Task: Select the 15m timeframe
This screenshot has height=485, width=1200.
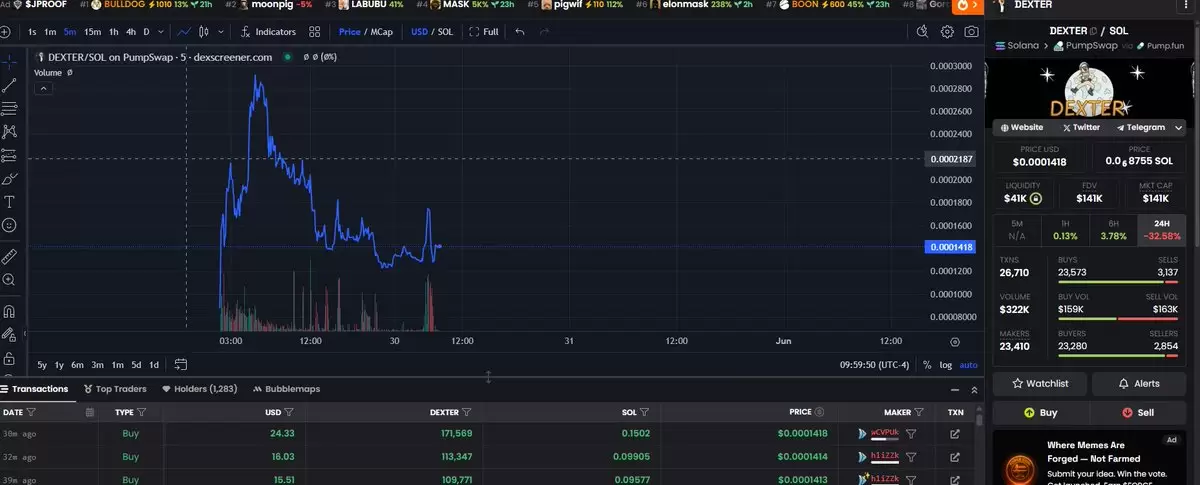Action: 92,32
